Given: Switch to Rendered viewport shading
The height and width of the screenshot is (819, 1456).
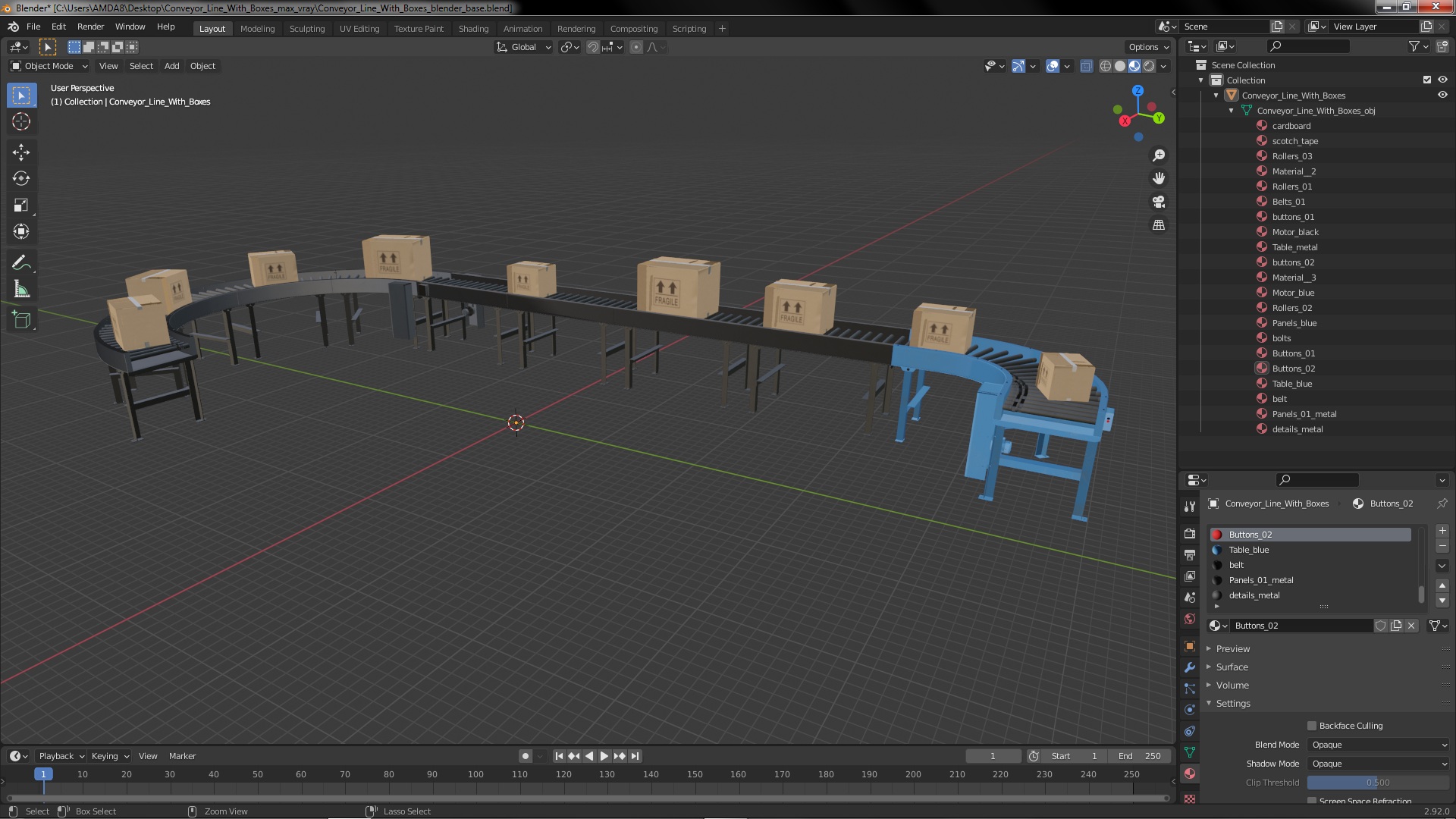Looking at the screenshot, I should (x=1149, y=66).
